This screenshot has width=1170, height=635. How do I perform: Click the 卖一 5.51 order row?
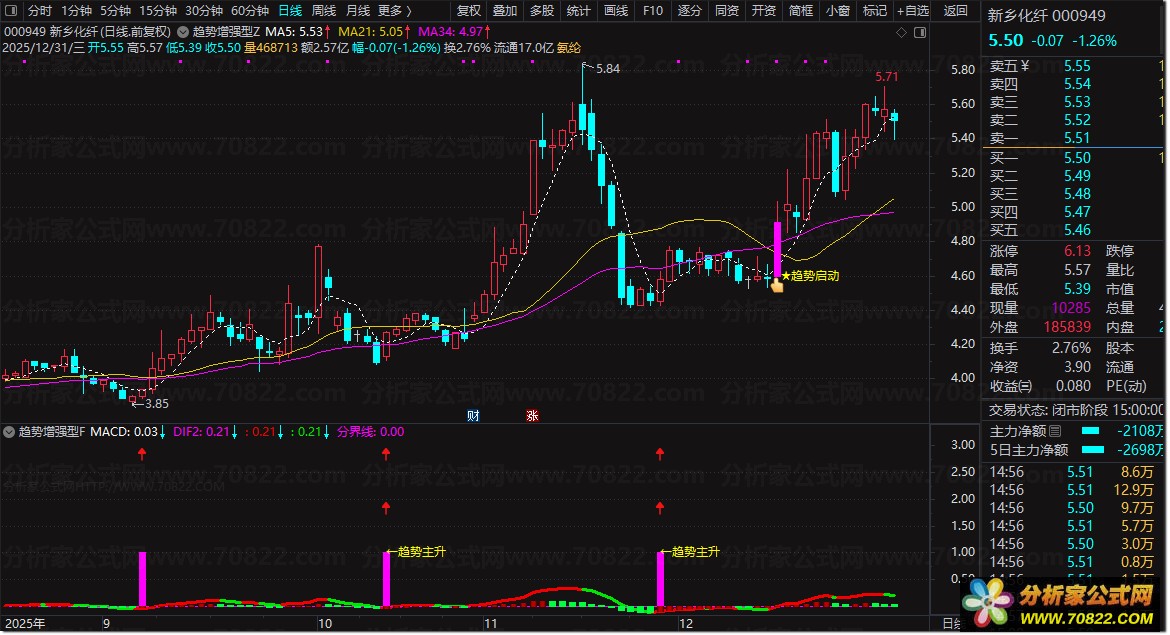(x=1072, y=138)
